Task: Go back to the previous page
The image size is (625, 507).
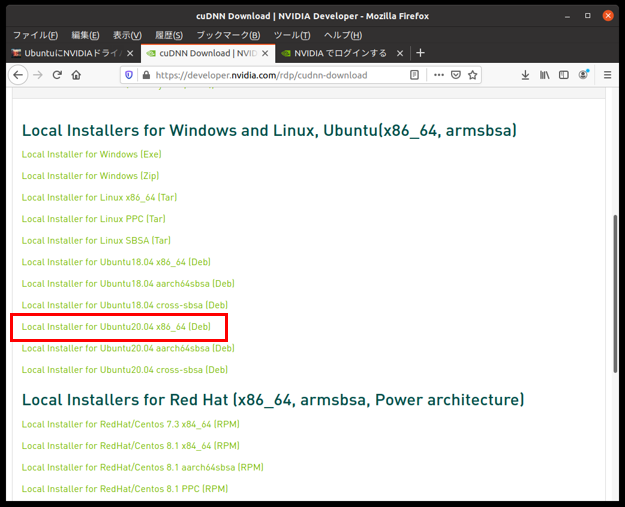Action: tap(18, 75)
